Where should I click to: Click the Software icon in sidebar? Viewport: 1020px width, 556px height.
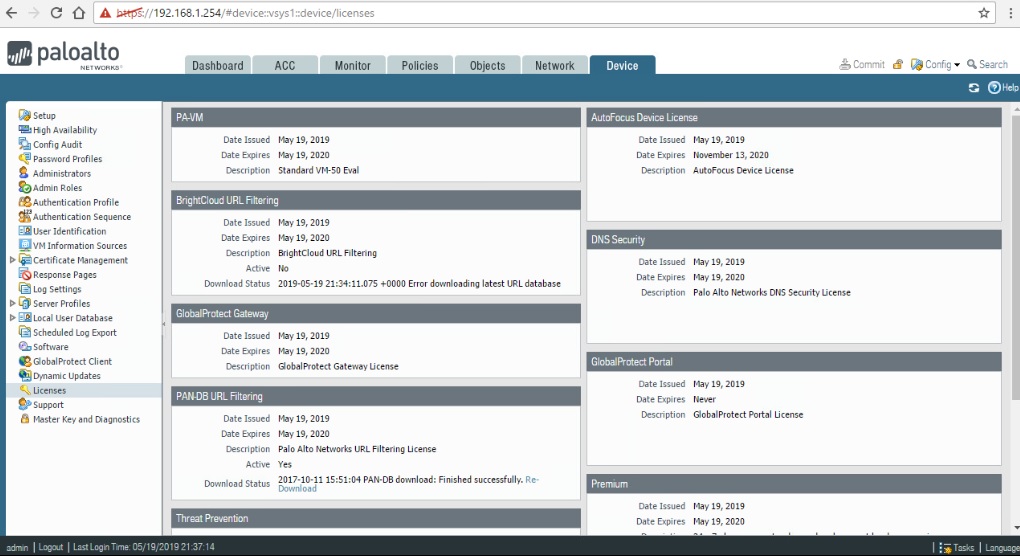(x=25, y=347)
